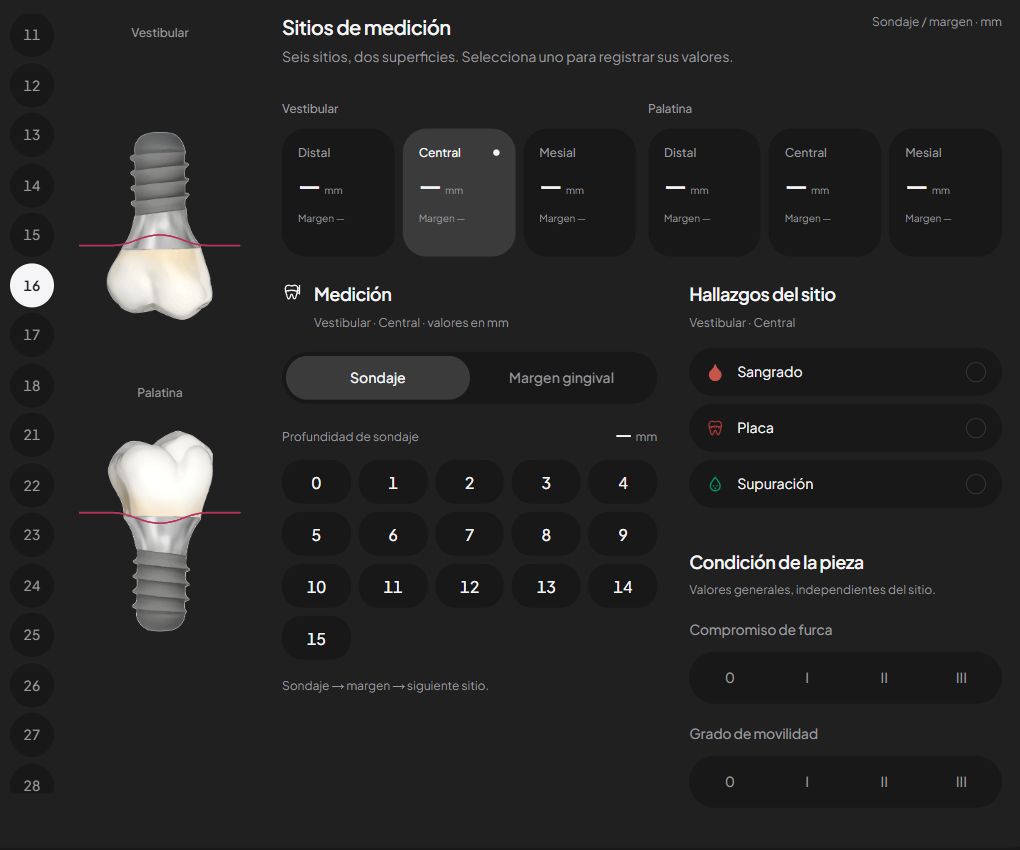1020x850 pixels.
Task: Set probing depth to 15
Action: [316, 639]
